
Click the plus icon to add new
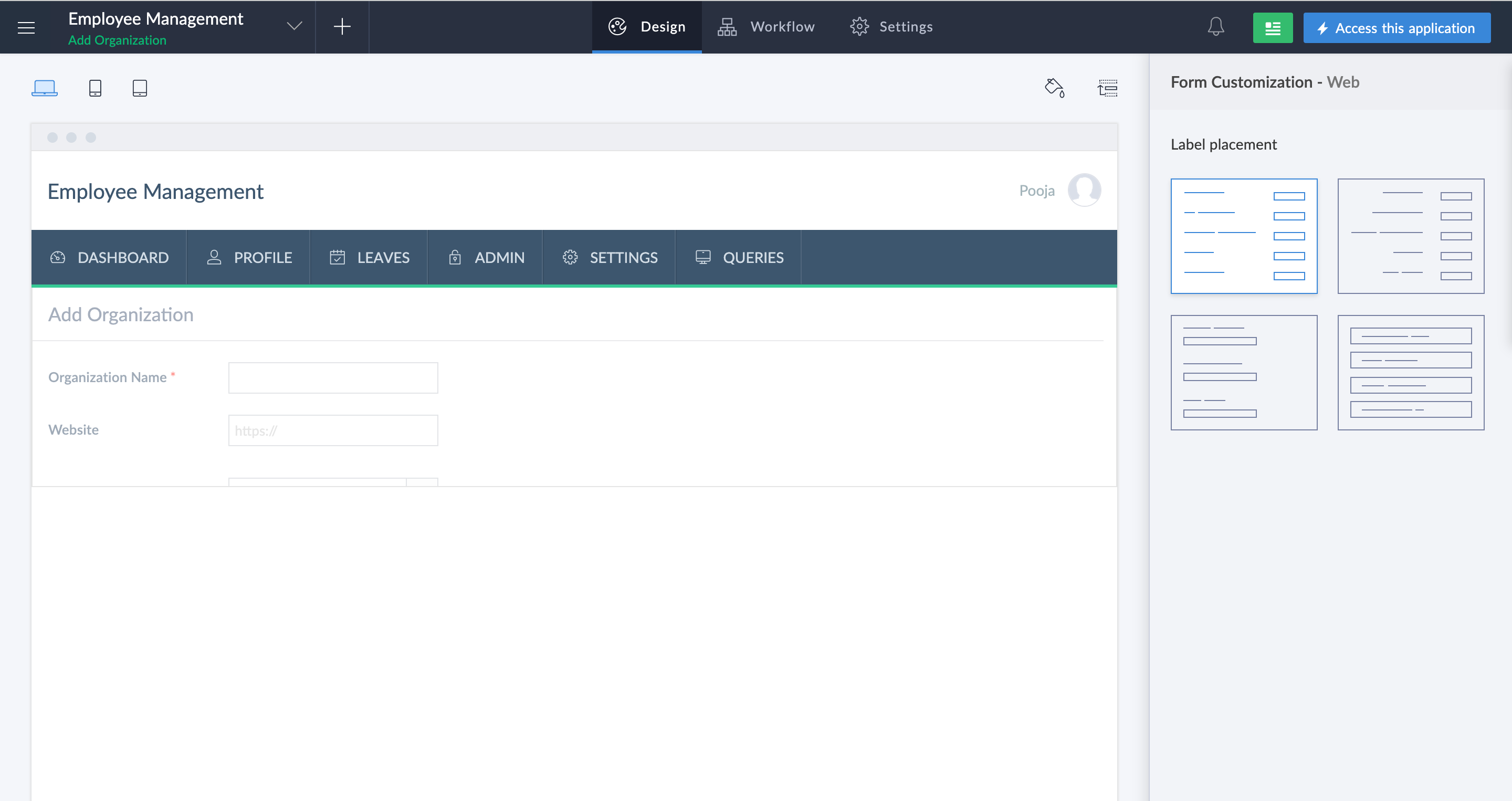pyautogui.click(x=342, y=27)
